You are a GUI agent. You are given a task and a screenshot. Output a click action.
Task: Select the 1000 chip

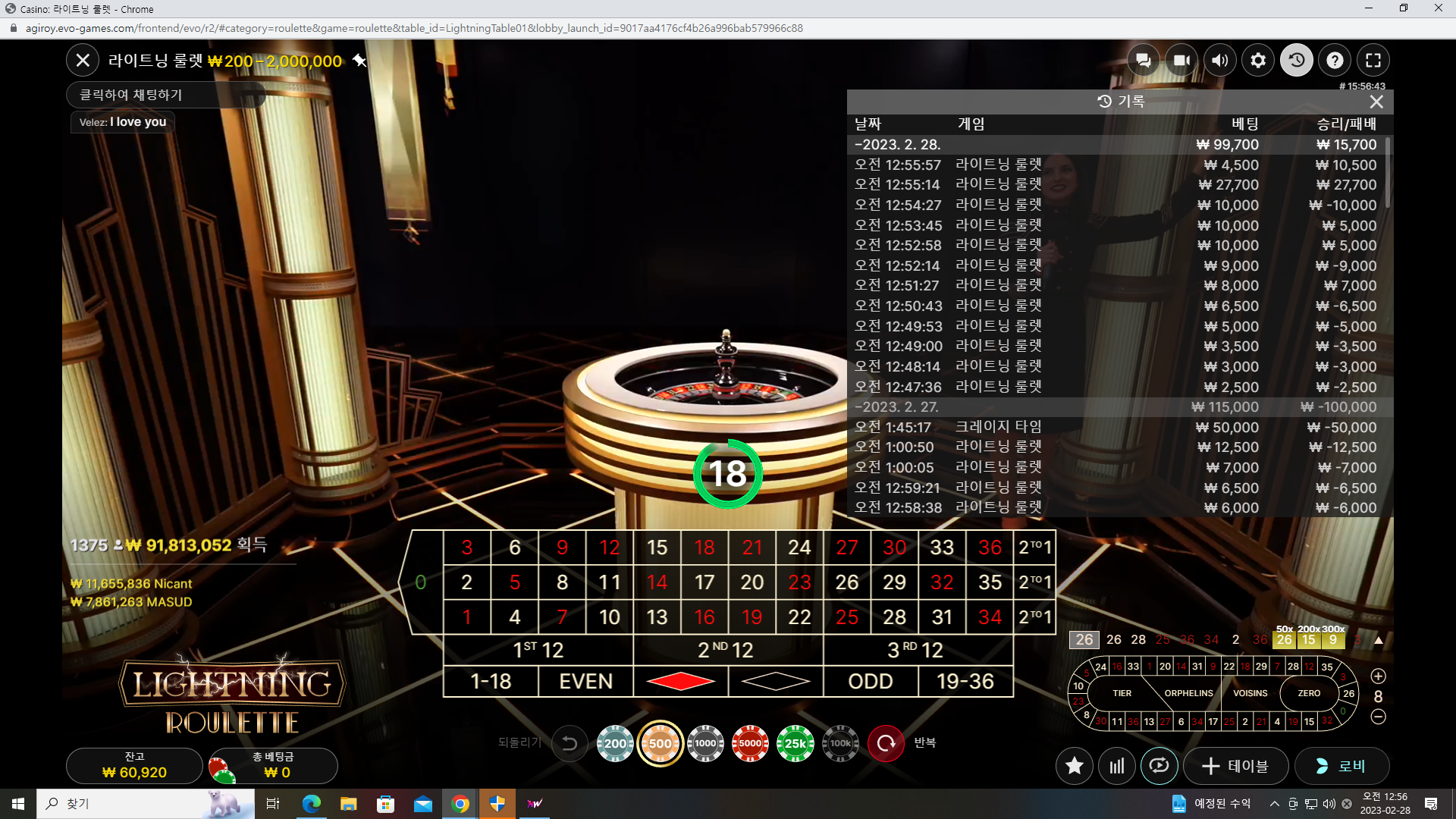(705, 743)
